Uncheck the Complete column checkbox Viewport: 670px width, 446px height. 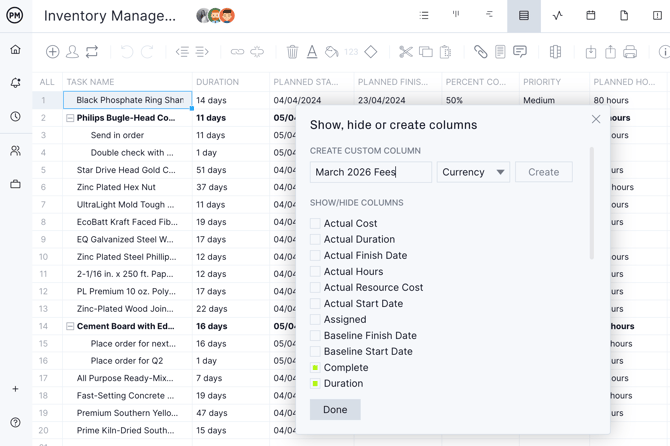click(315, 367)
